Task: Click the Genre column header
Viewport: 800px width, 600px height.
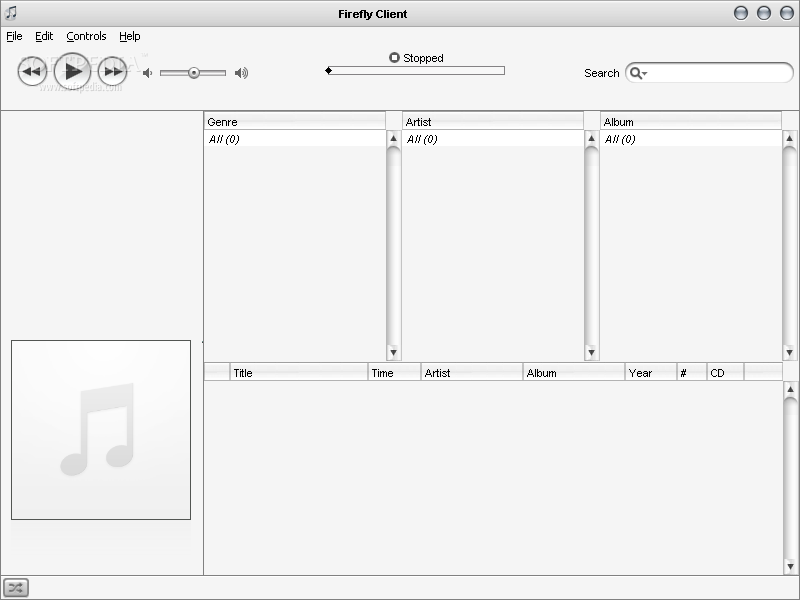Action: (x=295, y=121)
